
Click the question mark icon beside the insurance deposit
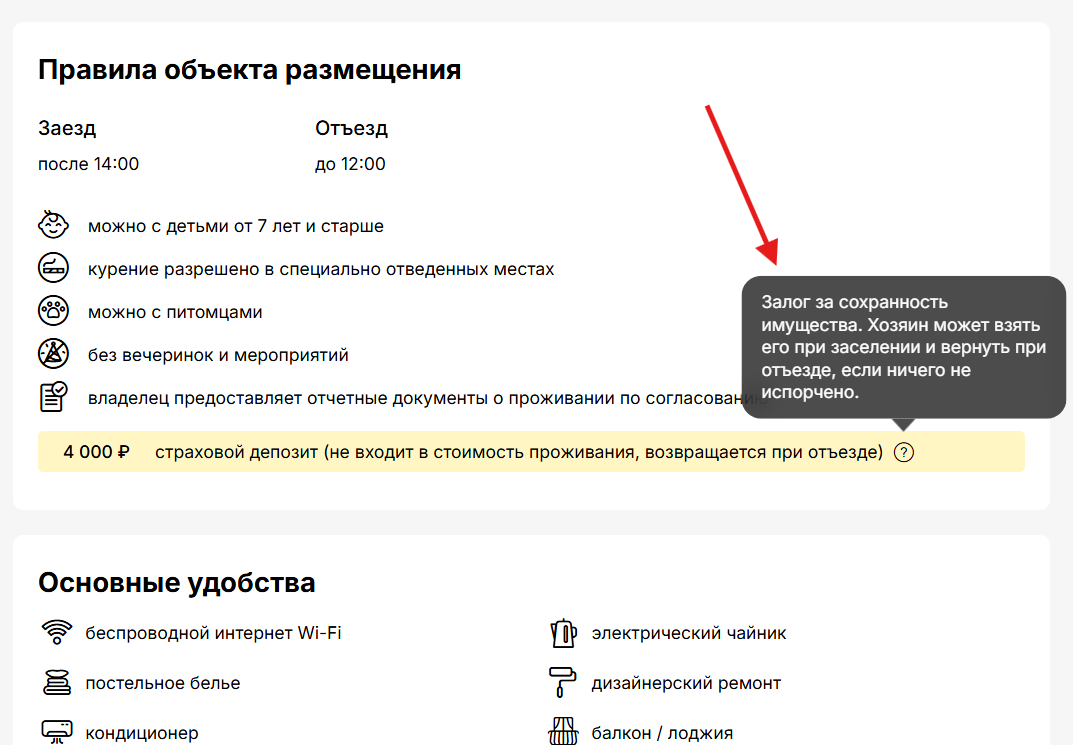click(903, 452)
